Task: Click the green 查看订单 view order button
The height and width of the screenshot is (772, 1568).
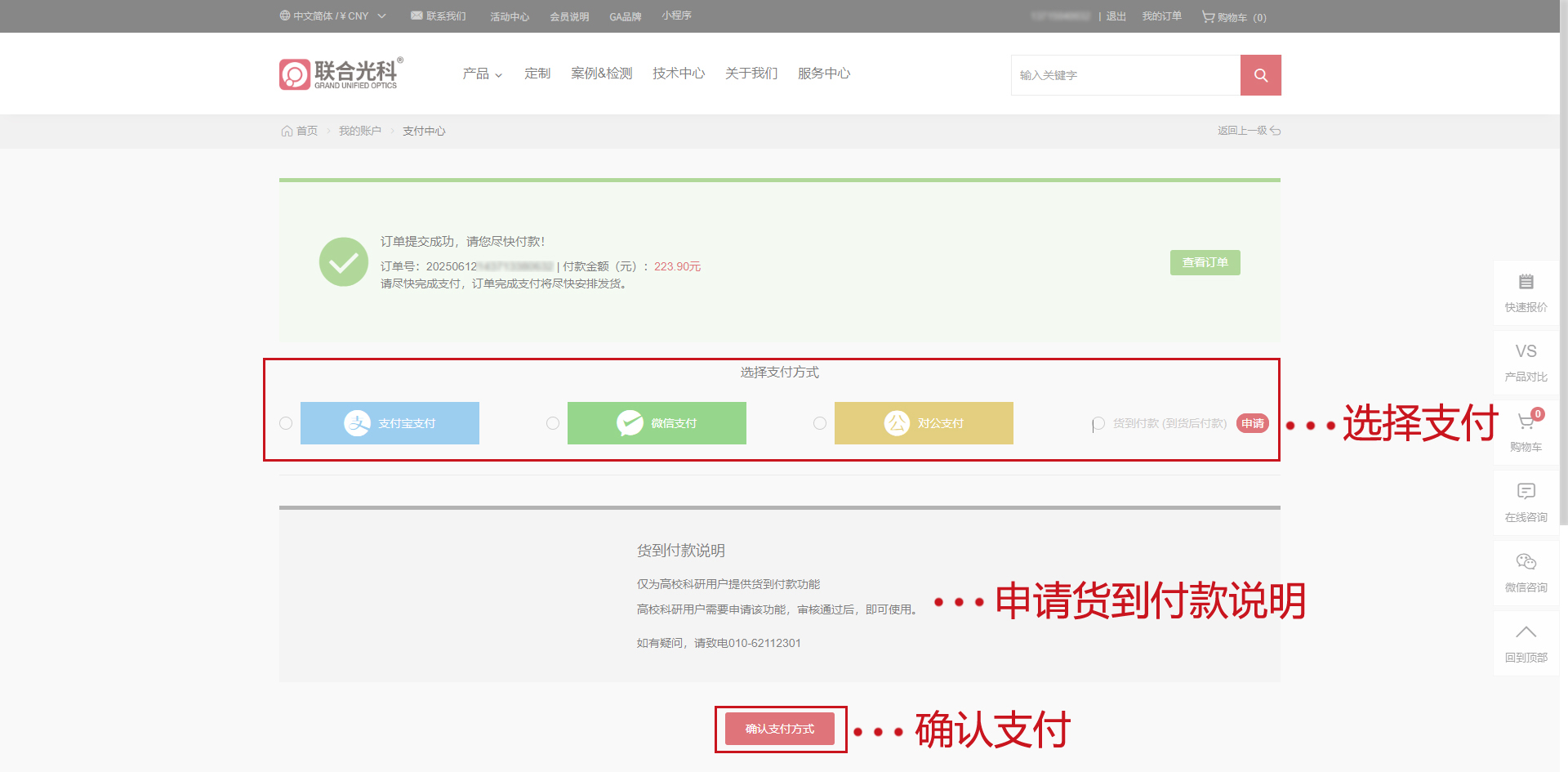Action: (x=1205, y=262)
